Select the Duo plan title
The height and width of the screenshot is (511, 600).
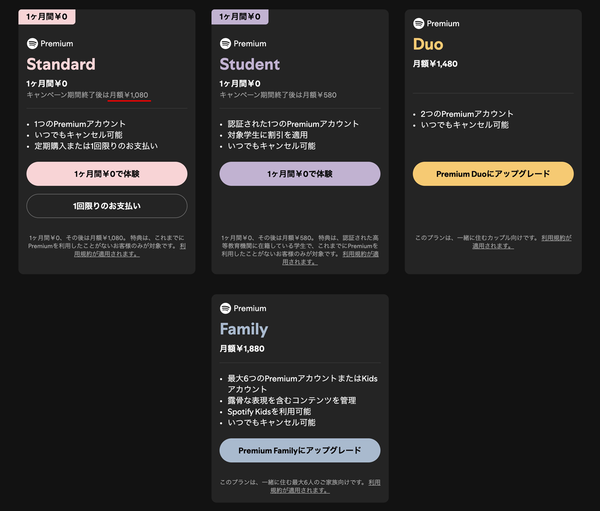(x=428, y=44)
